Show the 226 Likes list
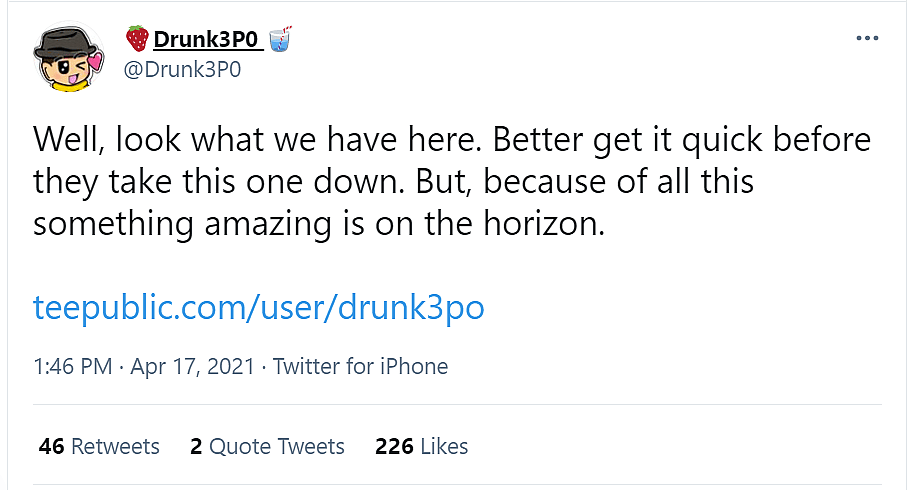This screenshot has width=910, height=490. point(421,446)
